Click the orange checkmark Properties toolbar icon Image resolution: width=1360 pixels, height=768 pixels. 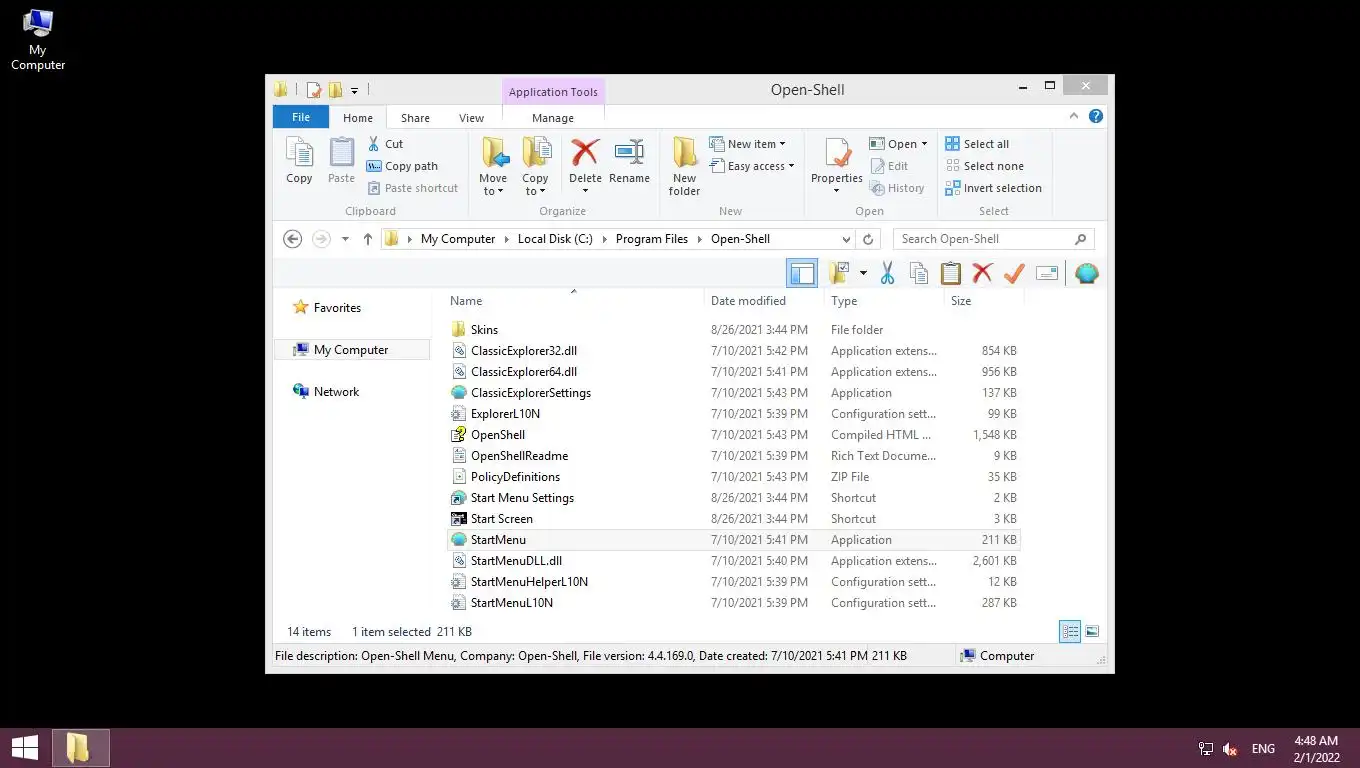[1014, 273]
